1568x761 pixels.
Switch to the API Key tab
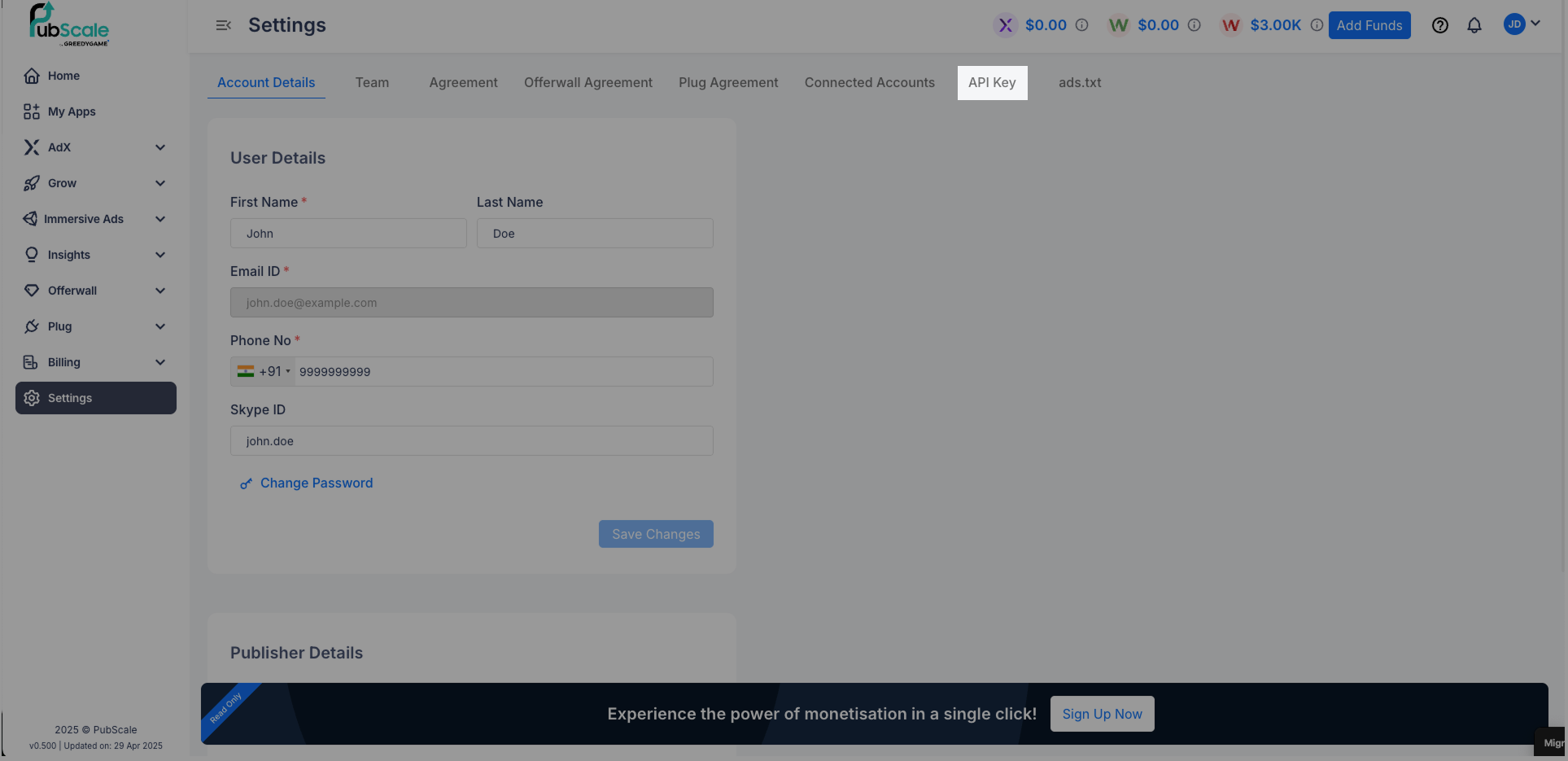point(992,83)
